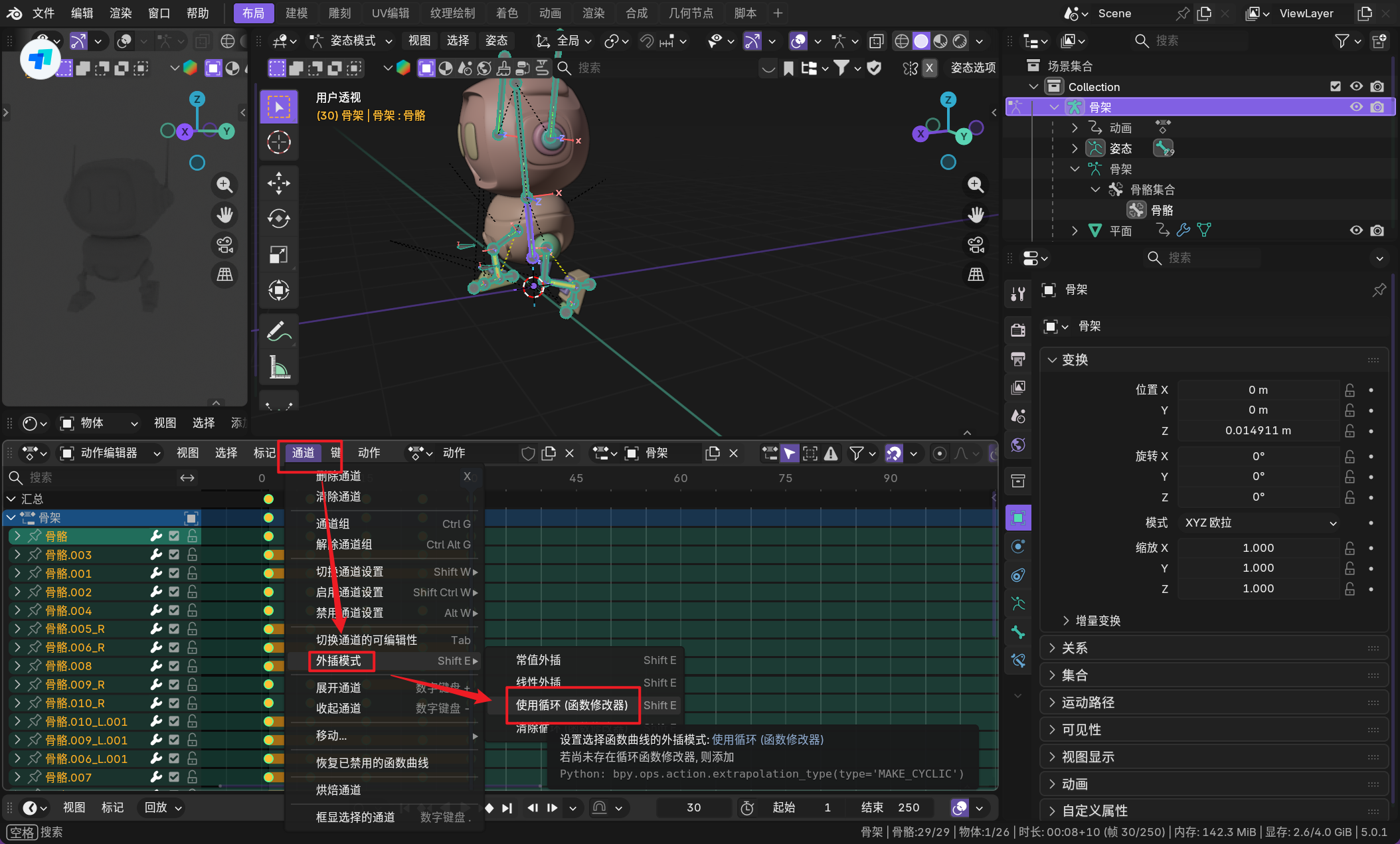This screenshot has height=844, width=1400.
Task: Choose 使用循环 (函数修改器) menu entry
Action: [571, 705]
